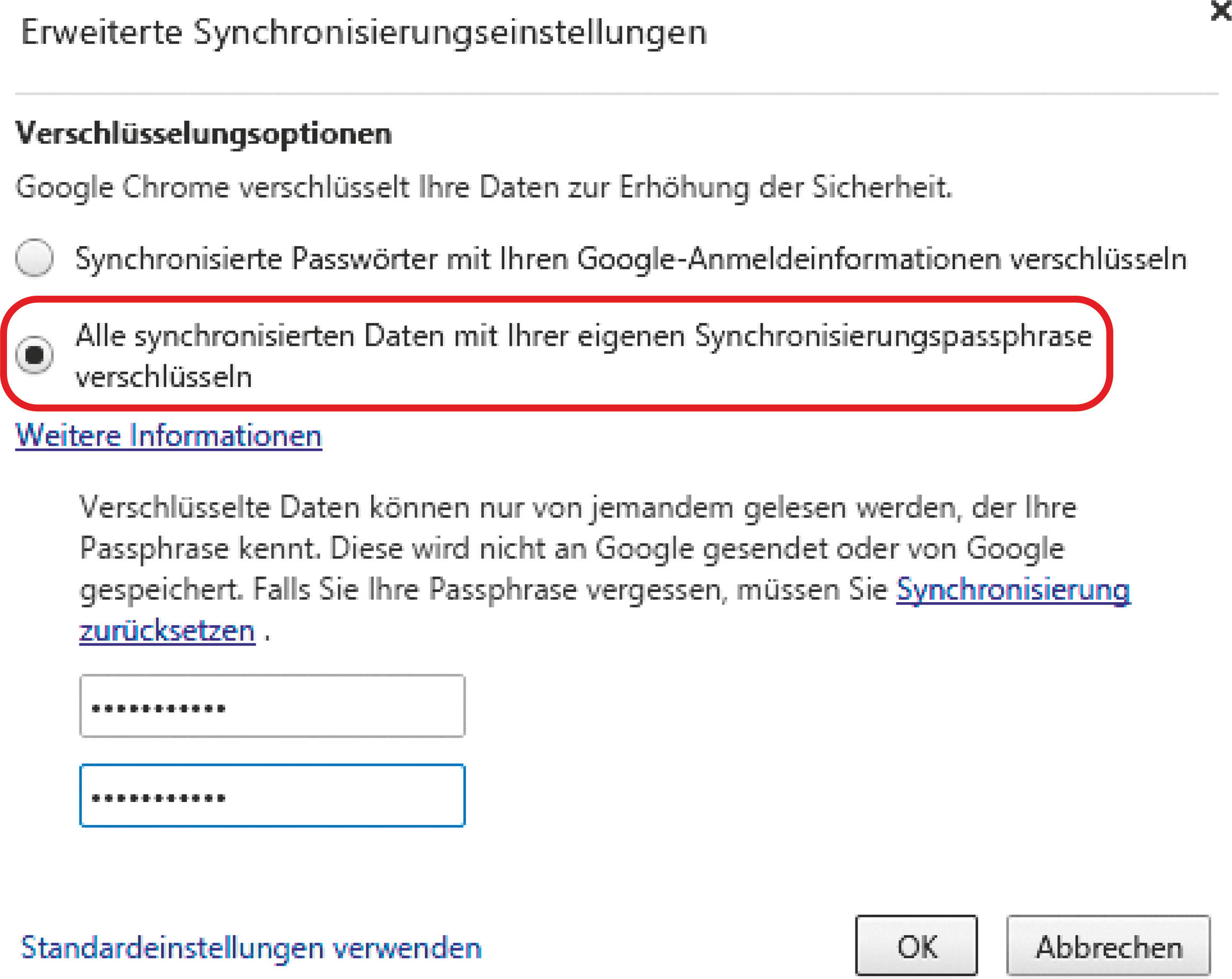Click the first passphrase input field
Viewport: 1232px width, 979px height.
tap(272, 706)
